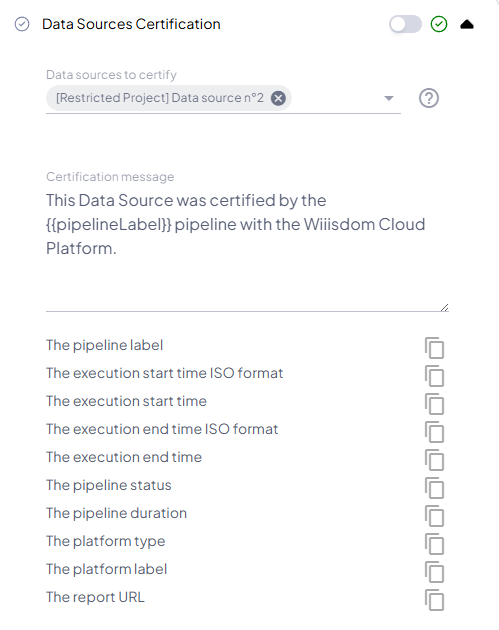
Task: Copy the pipeline duration variable
Action: [434, 516]
